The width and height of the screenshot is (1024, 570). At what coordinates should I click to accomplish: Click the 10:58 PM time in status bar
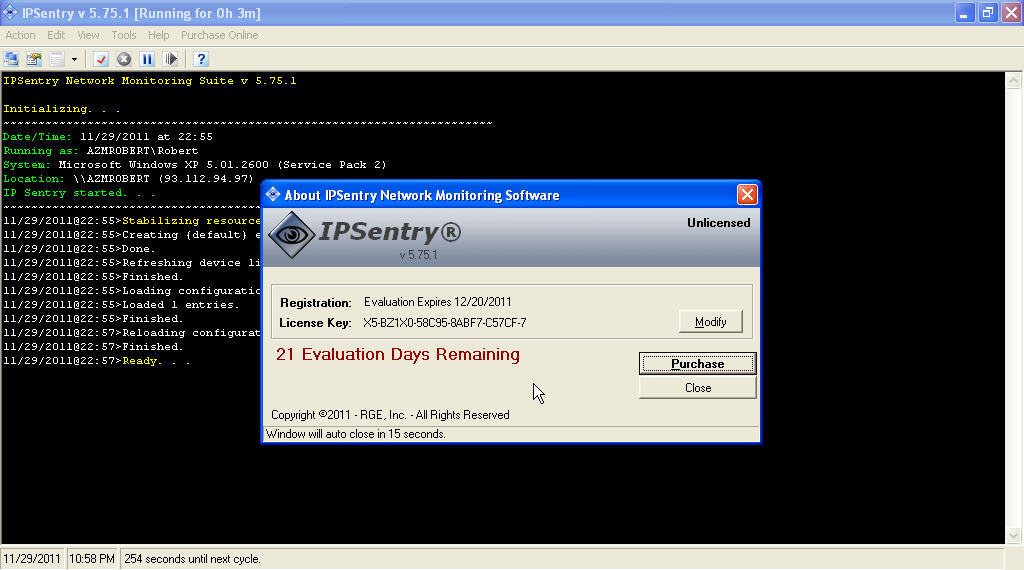tap(92, 560)
